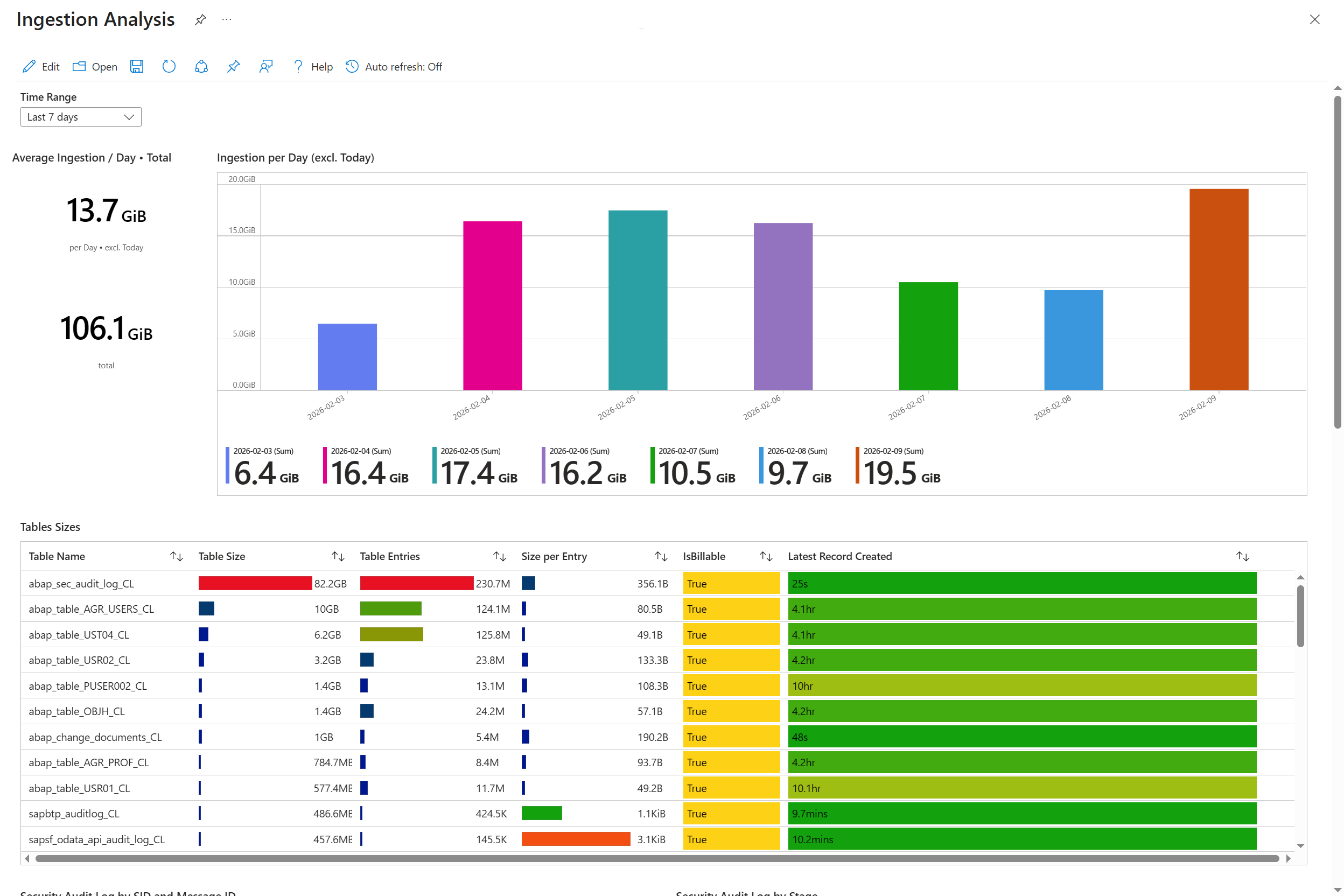Click the page's main vertical scrollbar
This screenshot has height=896, width=1344.
point(1338,262)
